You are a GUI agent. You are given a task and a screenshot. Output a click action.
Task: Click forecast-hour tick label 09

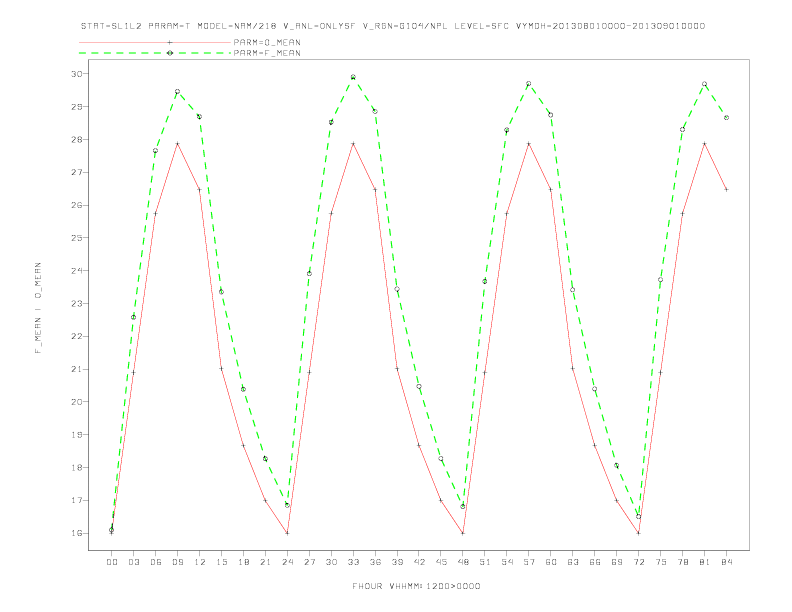[x=177, y=562]
